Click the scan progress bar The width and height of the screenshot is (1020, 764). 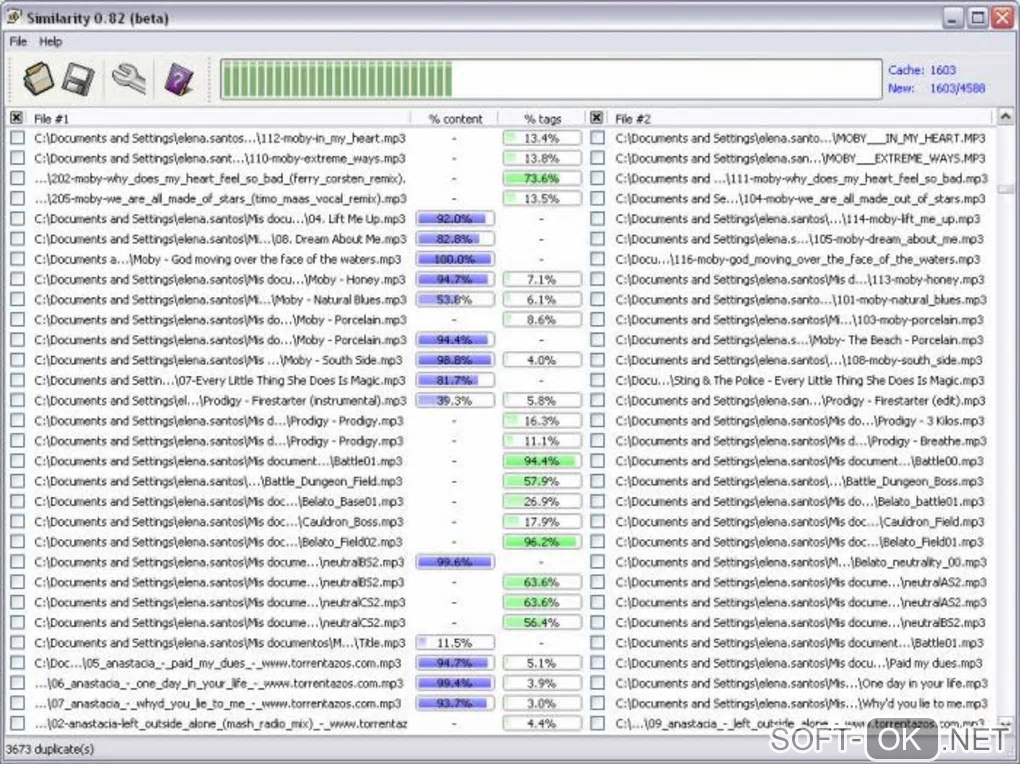[551, 79]
